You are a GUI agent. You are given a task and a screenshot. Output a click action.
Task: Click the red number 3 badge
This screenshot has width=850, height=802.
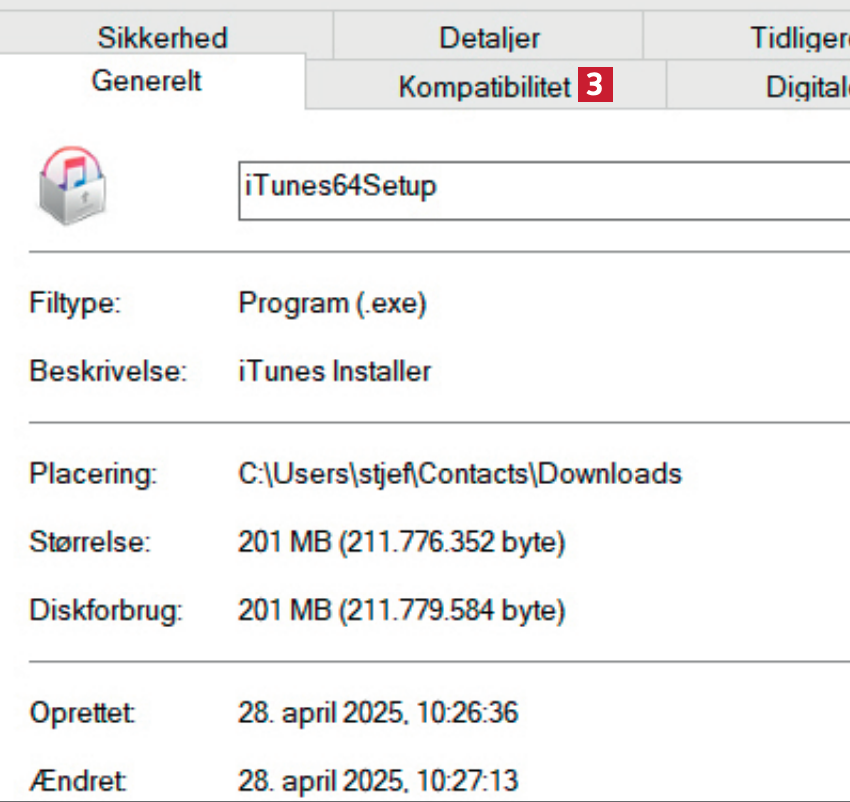click(x=594, y=86)
